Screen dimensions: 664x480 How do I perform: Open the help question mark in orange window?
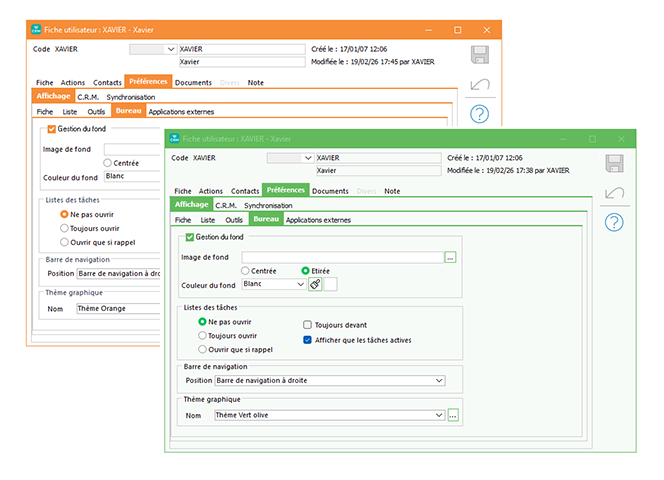[x=479, y=114]
